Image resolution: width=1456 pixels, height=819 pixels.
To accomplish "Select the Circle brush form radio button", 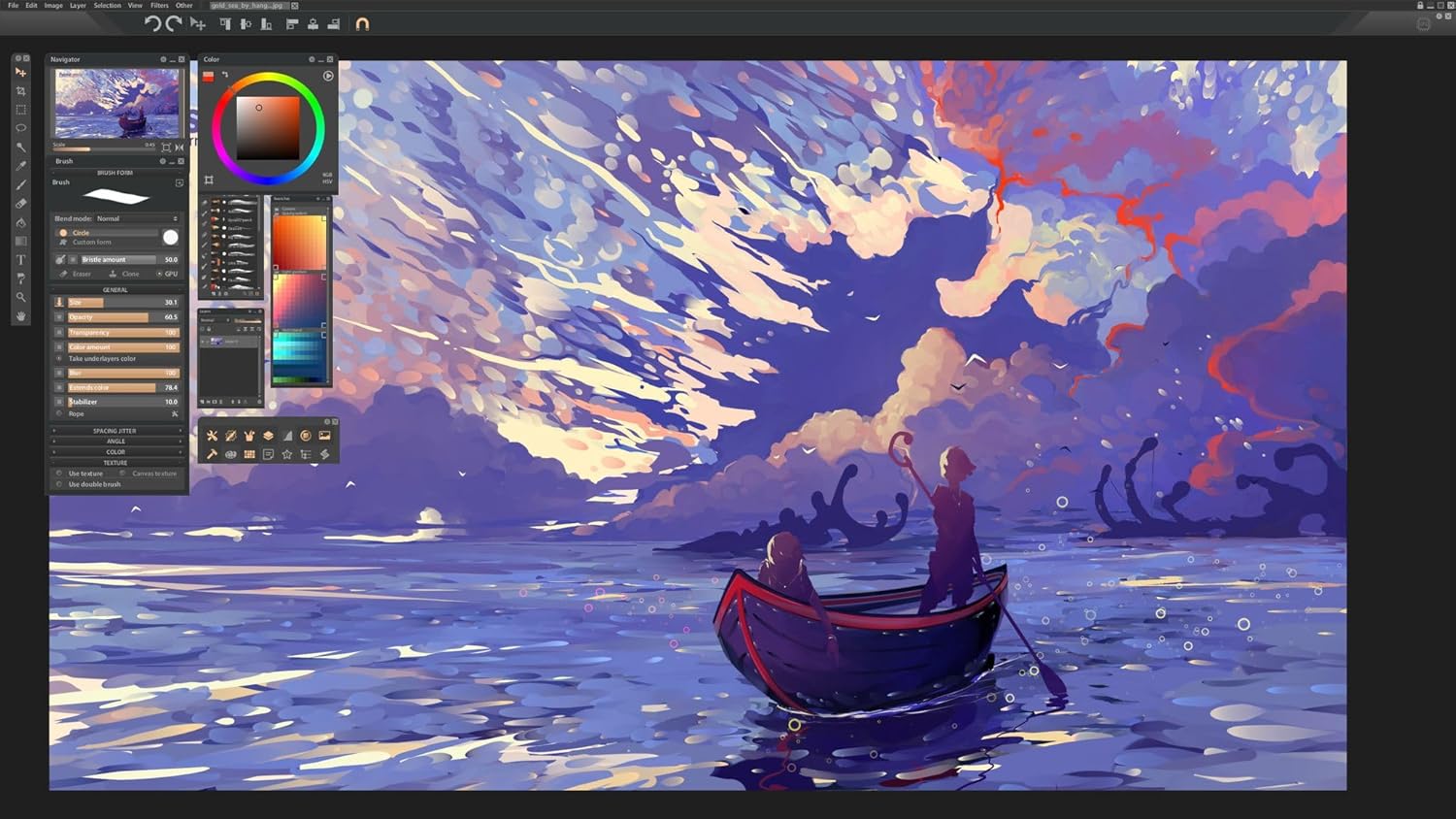I will click(62, 232).
